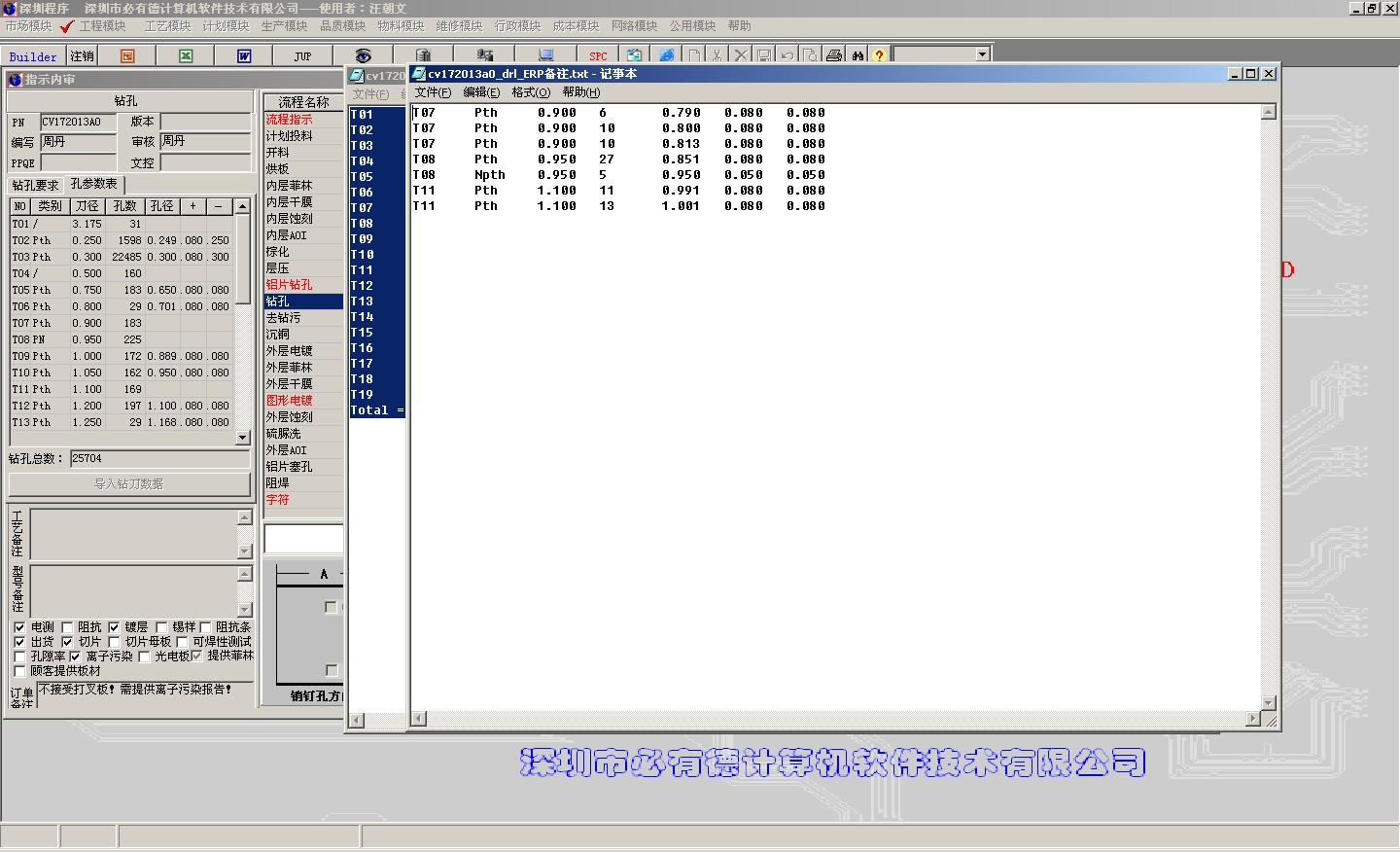Click the PN input field with CV172013A0

click(x=78, y=122)
